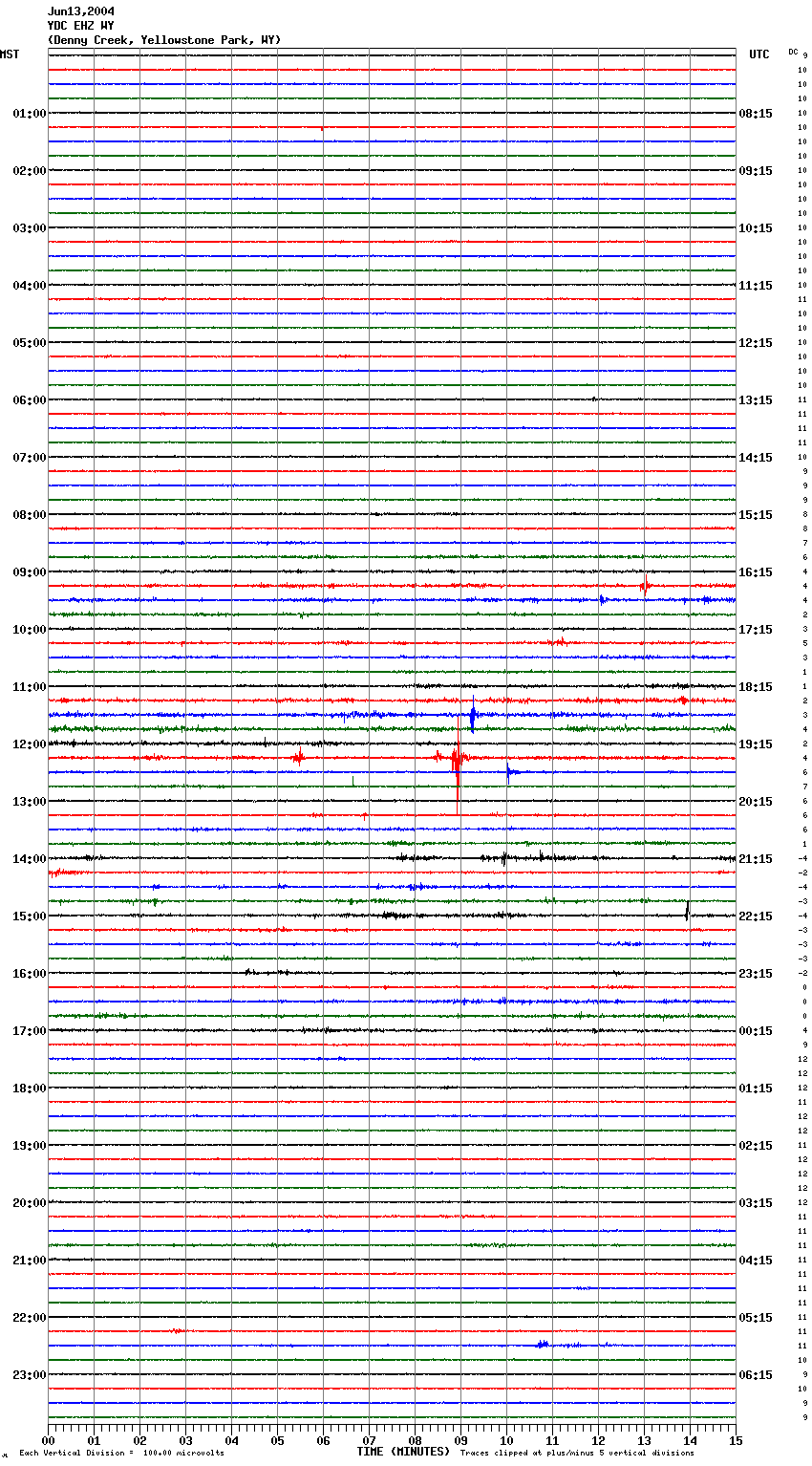Select the 15:15 UTC time label
Image resolution: width=812 pixels, height=1466 pixels.
[756, 515]
